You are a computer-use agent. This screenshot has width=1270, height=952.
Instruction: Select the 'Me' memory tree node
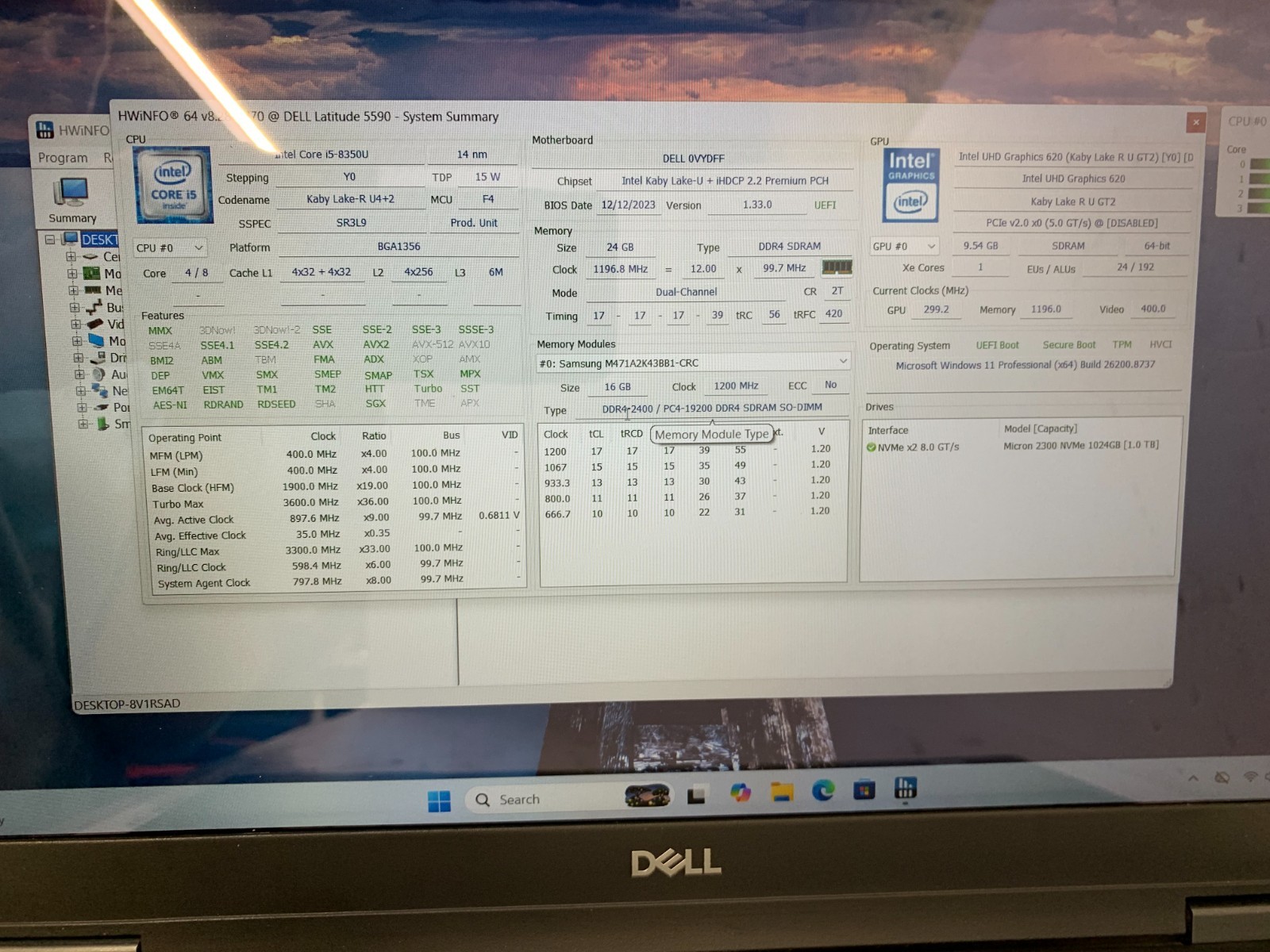103,290
